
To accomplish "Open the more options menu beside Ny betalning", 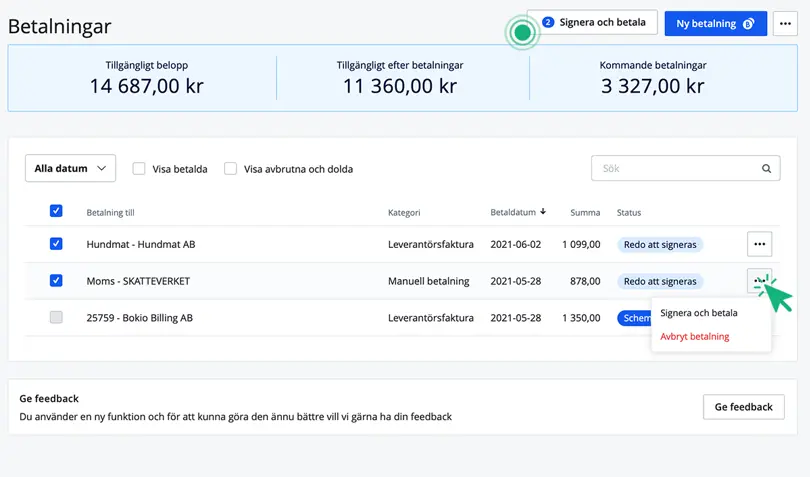I will [785, 24].
